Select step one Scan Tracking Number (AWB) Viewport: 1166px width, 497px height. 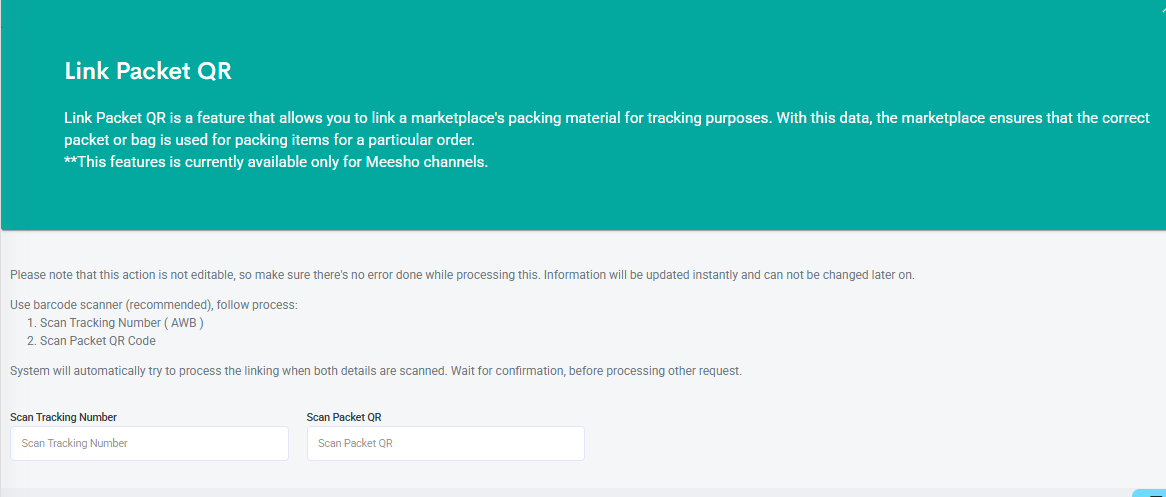115,324
